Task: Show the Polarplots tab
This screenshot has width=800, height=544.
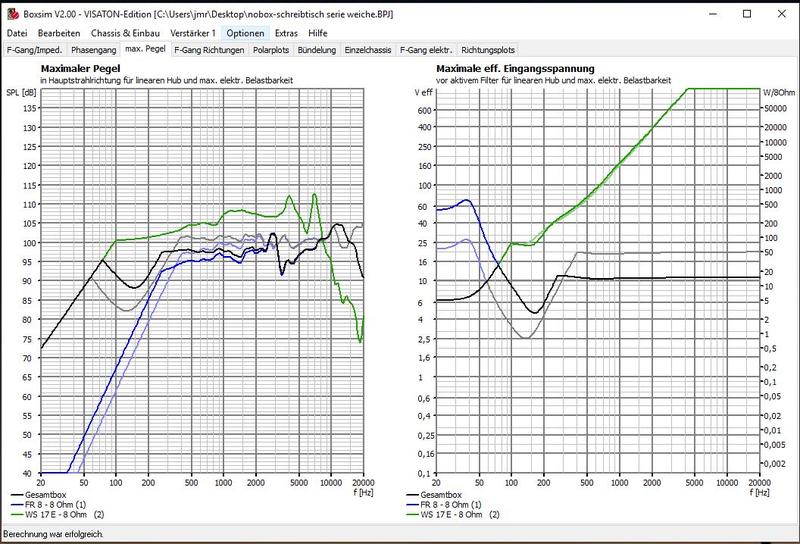Action: 273,49
